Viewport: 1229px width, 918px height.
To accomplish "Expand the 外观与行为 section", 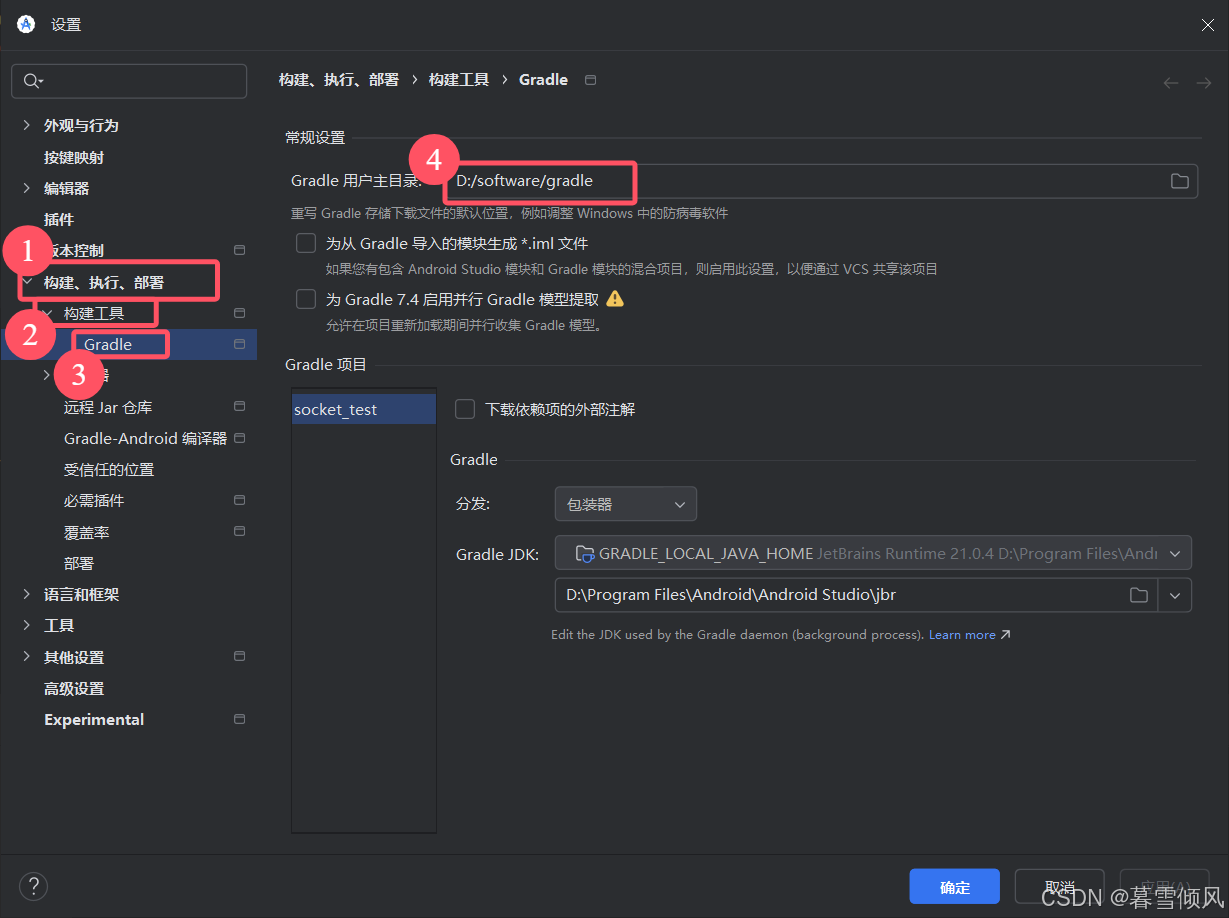I will pos(27,125).
